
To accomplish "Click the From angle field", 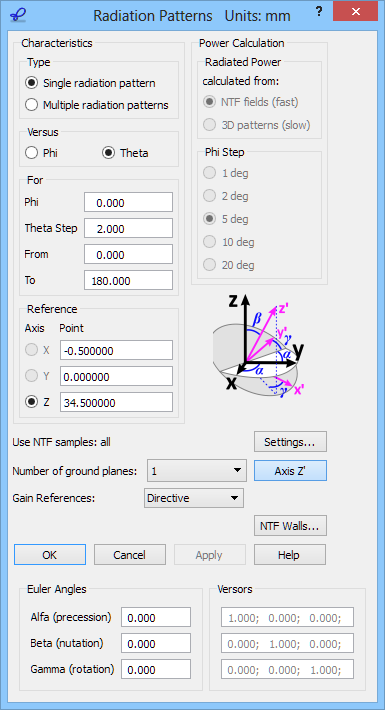I will pyautogui.click(x=128, y=254).
